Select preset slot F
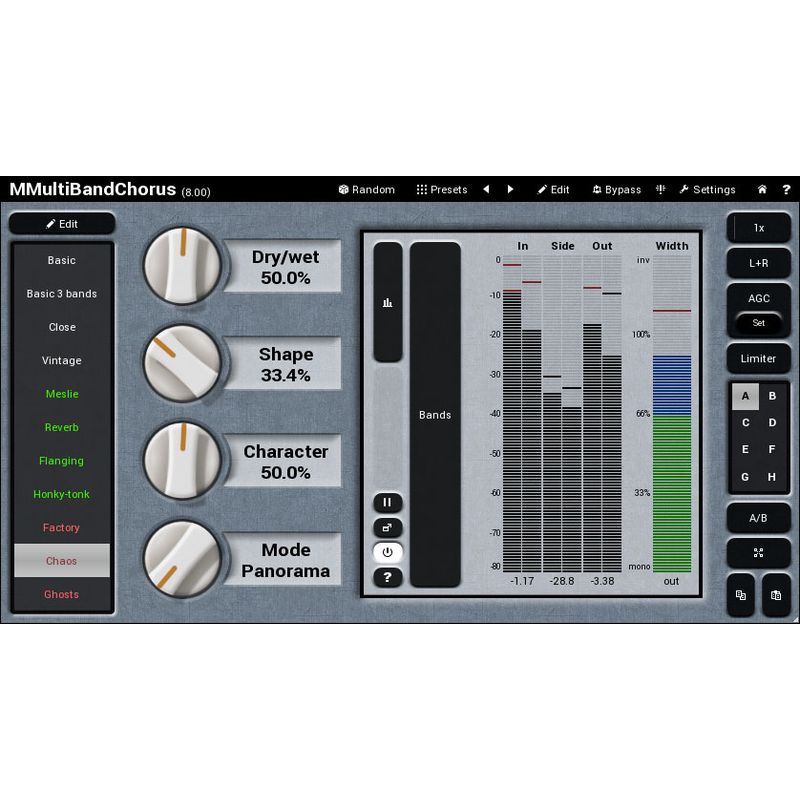This screenshot has width=800, height=800. click(772, 449)
